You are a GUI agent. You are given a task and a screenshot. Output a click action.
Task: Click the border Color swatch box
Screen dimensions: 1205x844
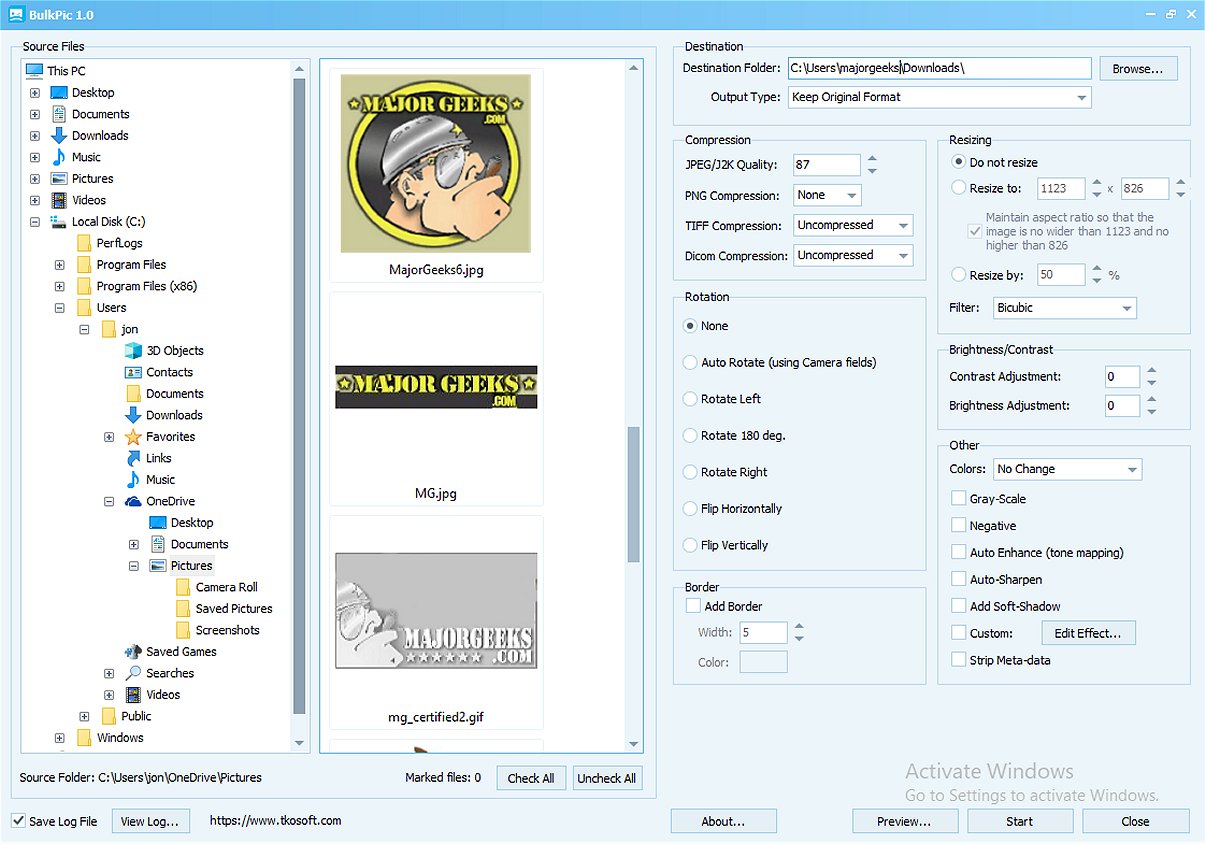(763, 662)
